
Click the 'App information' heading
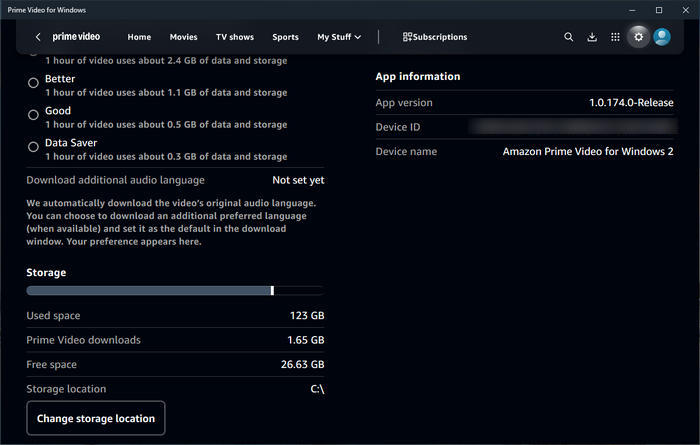pos(418,76)
